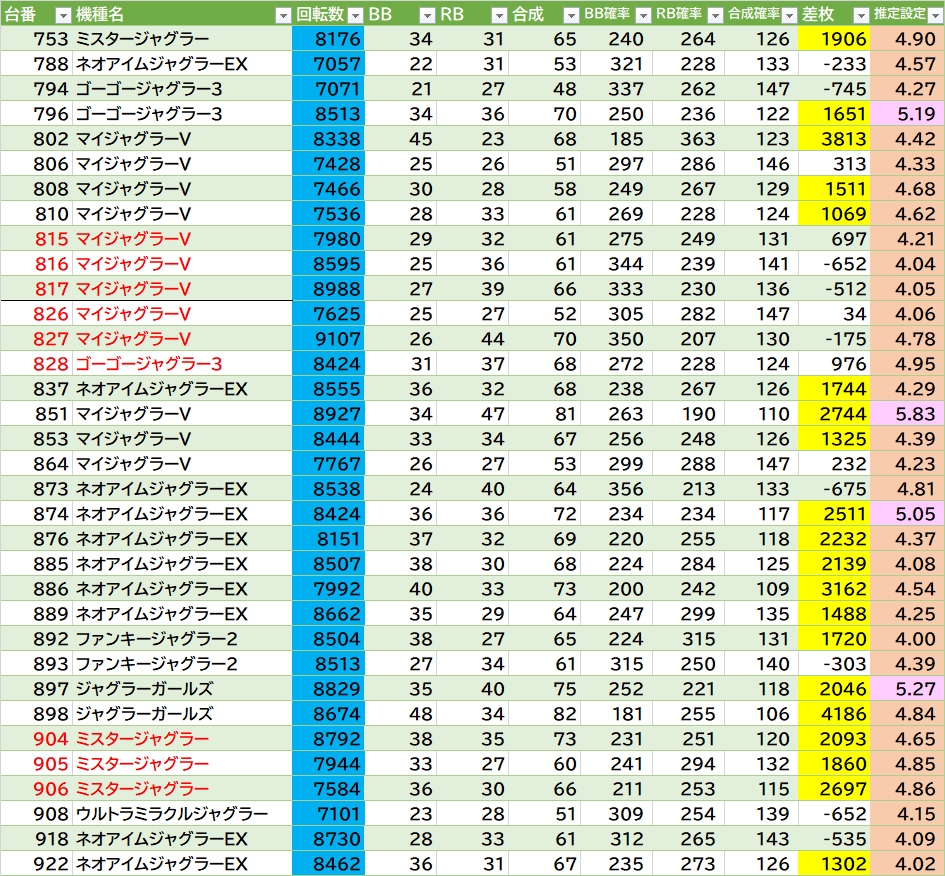The image size is (945, 876).
Task: Open the 差枚 column filter dropdown
Action: coord(859,15)
